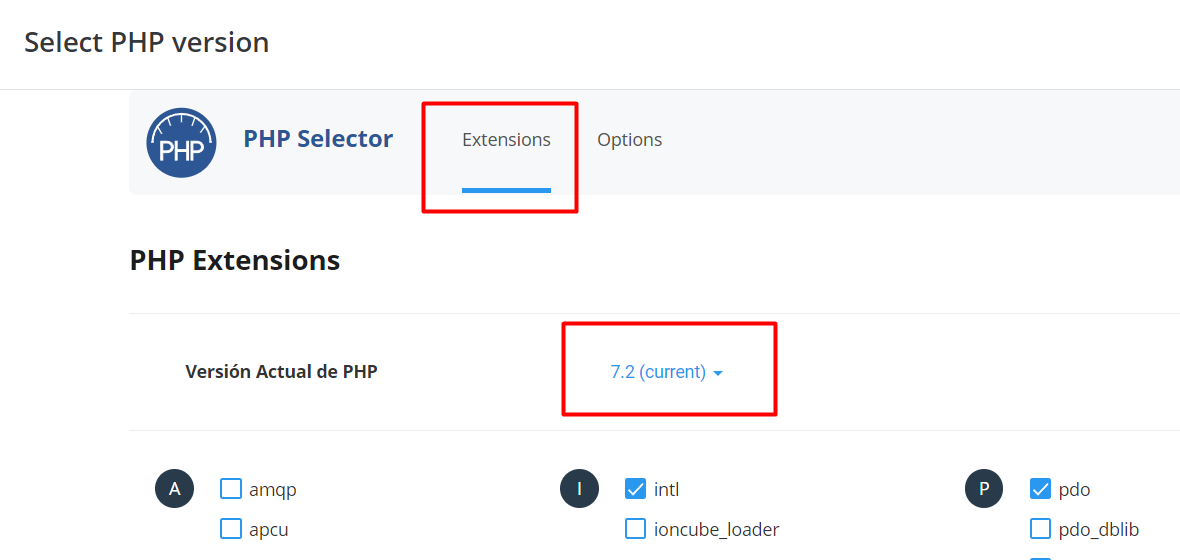This screenshot has width=1180, height=560.
Task: Click the ioncube_loader label text
Action: (716, 530)
